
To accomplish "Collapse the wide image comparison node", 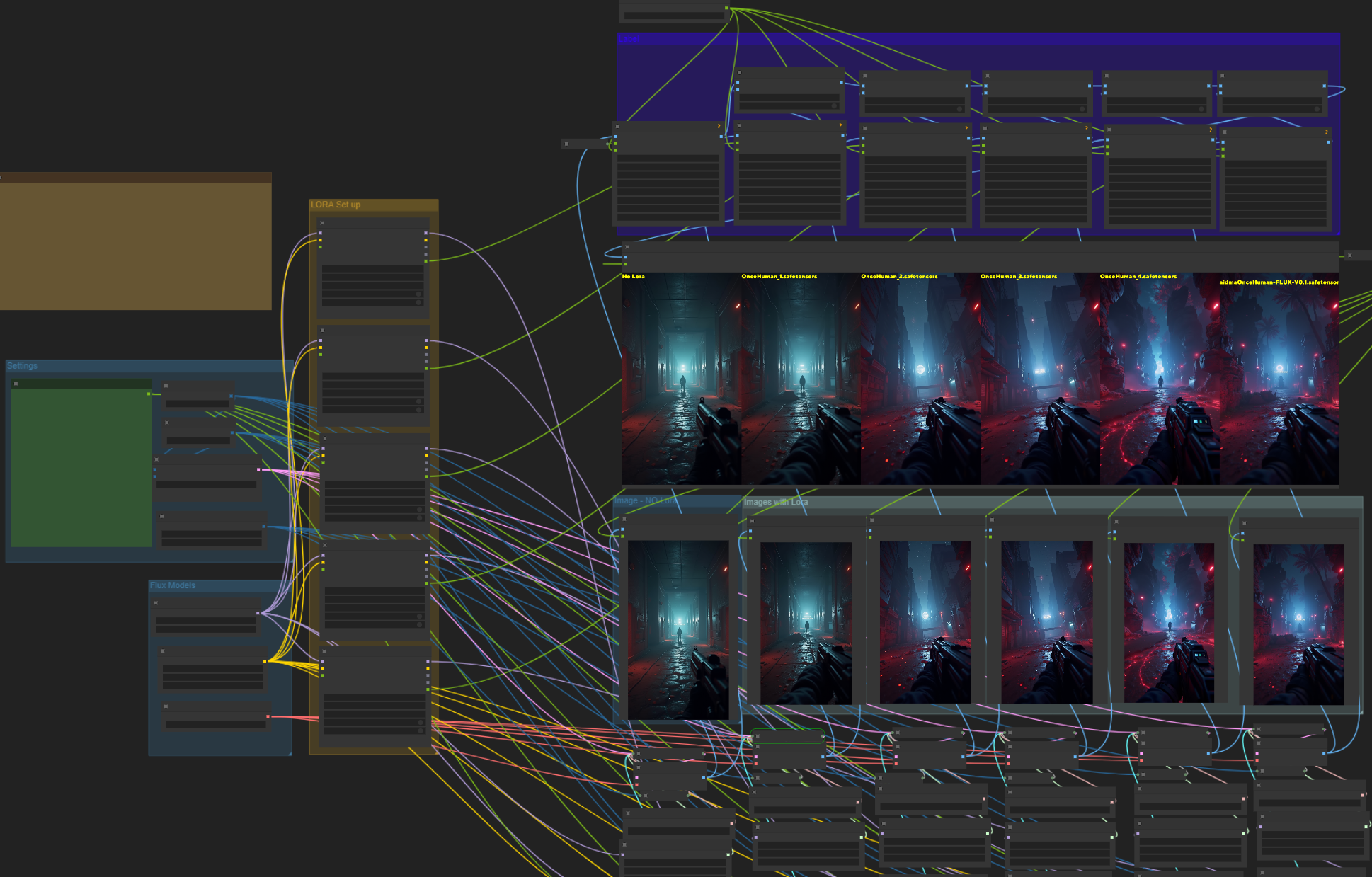I will (x=627, y=247).
